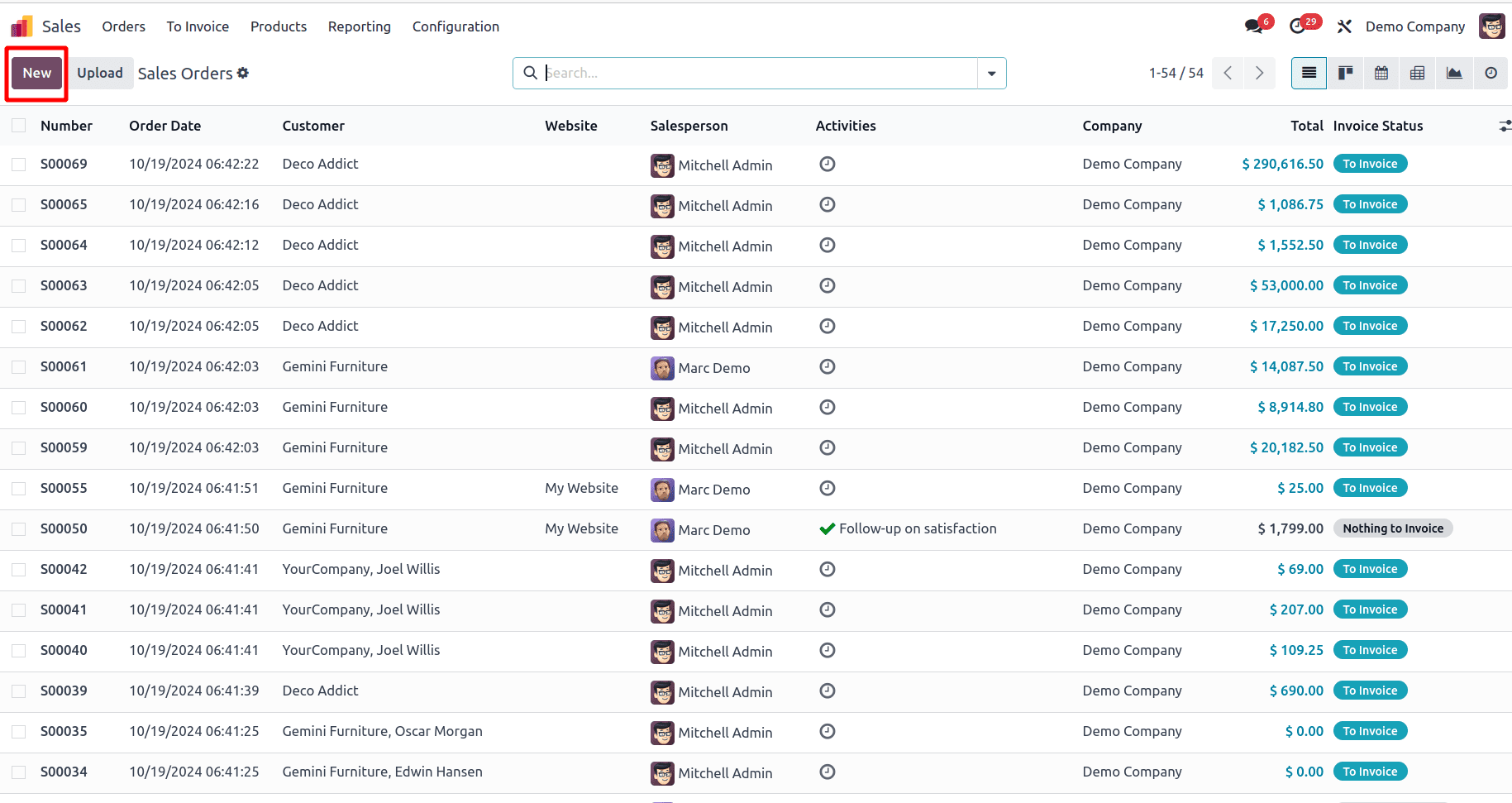This screenshot has width=1512, height=803.
Task: Click To Invoice badge on S00059 row
Action: [x=1370, y=447]
